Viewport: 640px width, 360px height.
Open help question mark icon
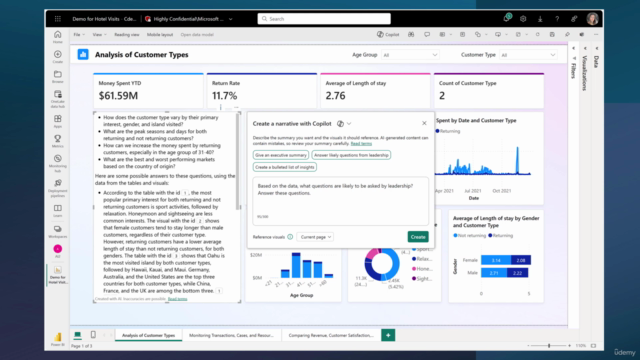point(557,19)
